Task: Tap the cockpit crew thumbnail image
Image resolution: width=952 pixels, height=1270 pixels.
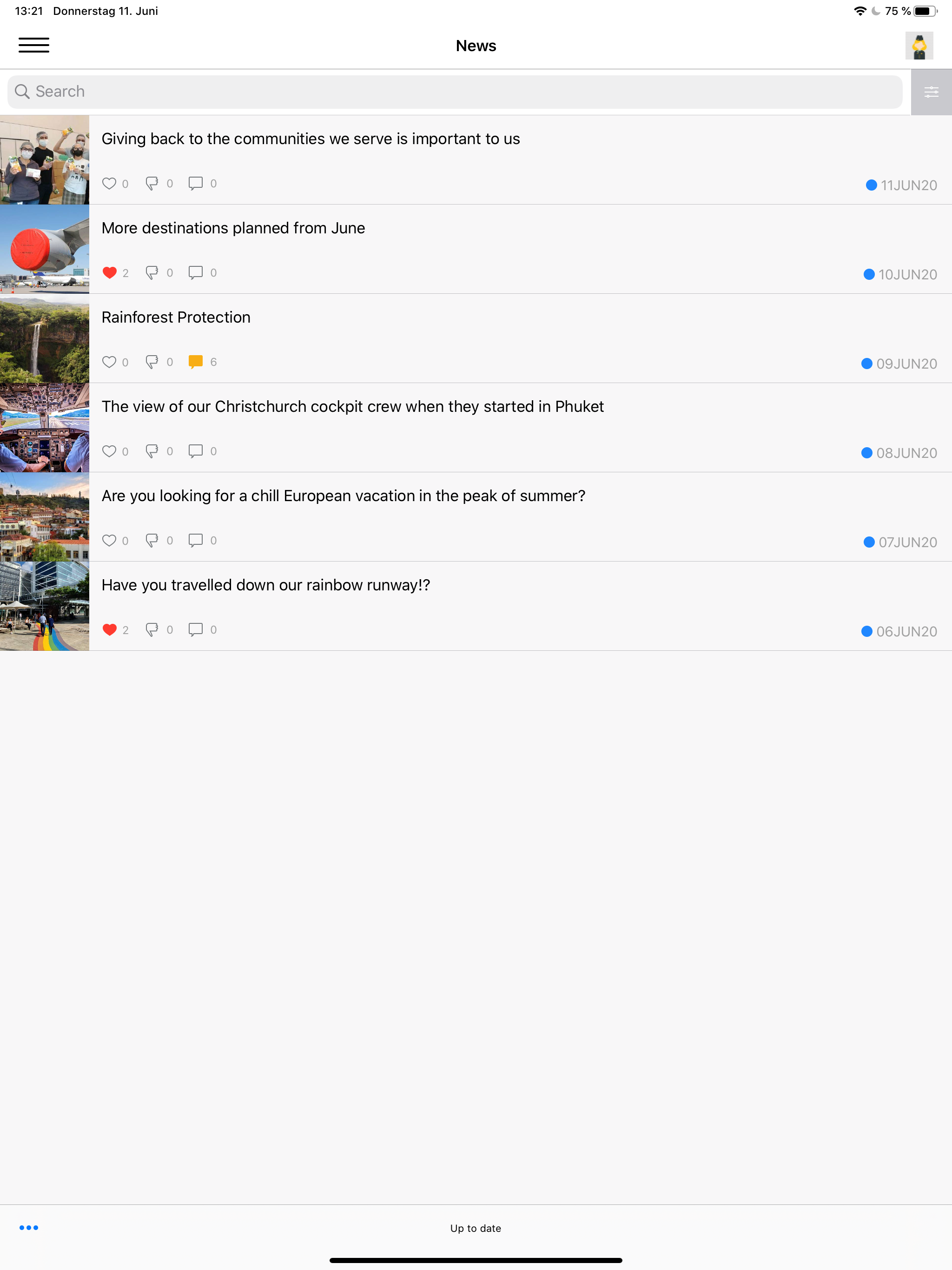Action: (44, 427)
